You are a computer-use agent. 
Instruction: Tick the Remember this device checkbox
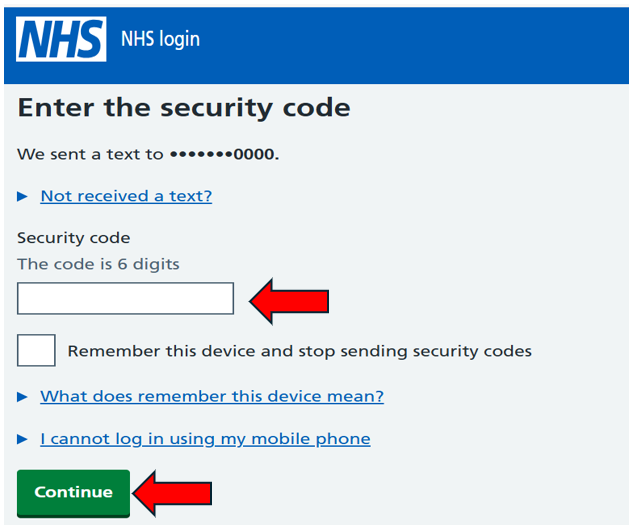click(x=36, y=350)
